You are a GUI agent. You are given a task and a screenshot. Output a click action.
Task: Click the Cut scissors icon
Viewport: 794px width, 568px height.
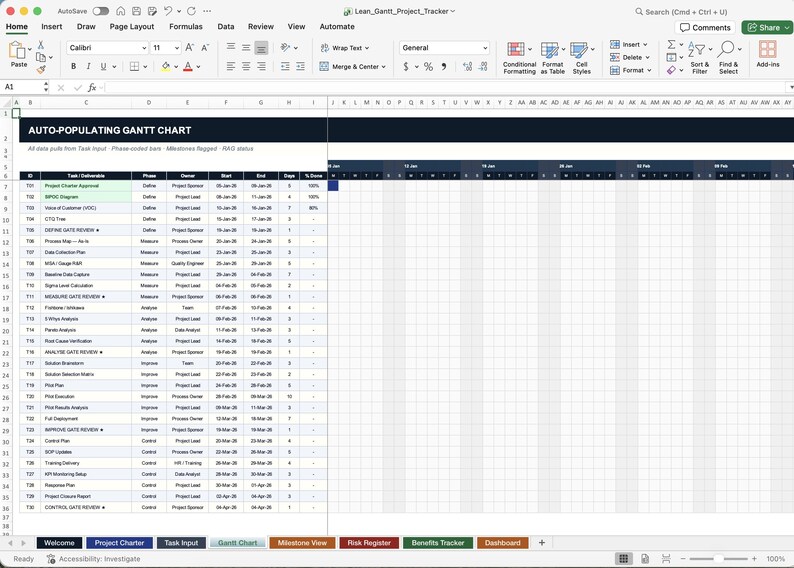(41, 45)
